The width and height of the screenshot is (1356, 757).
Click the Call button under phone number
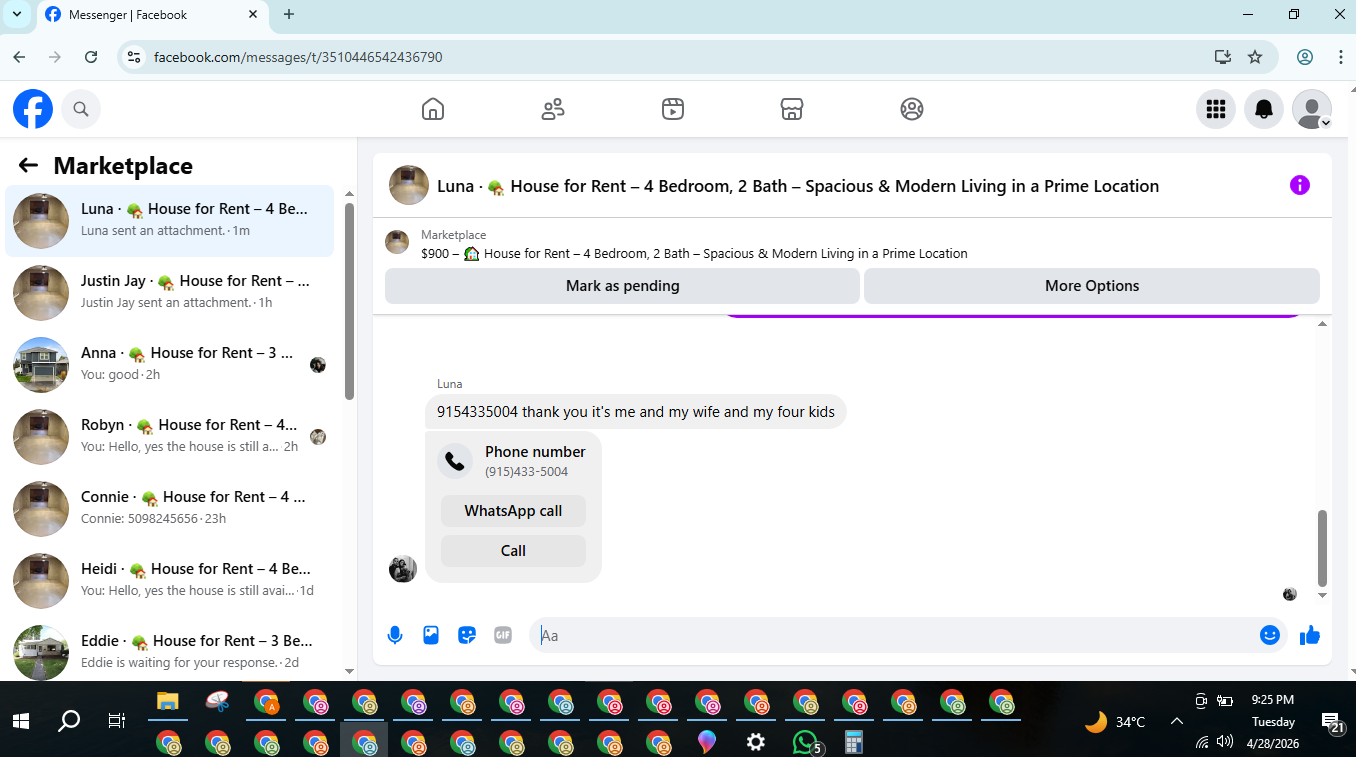click(513, 551)
